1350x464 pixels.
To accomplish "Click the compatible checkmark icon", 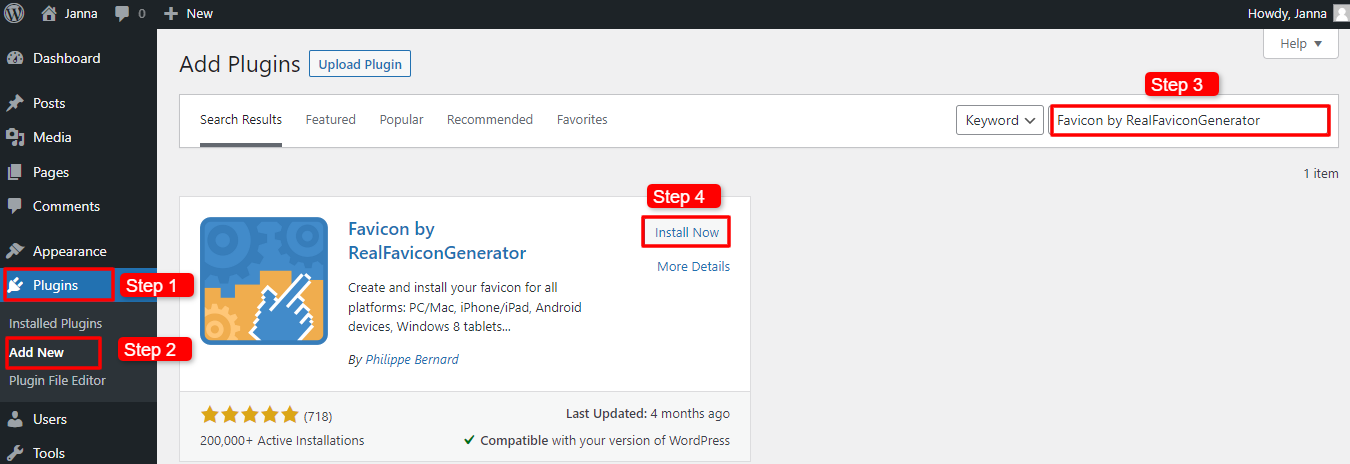I will pos(469,440).
